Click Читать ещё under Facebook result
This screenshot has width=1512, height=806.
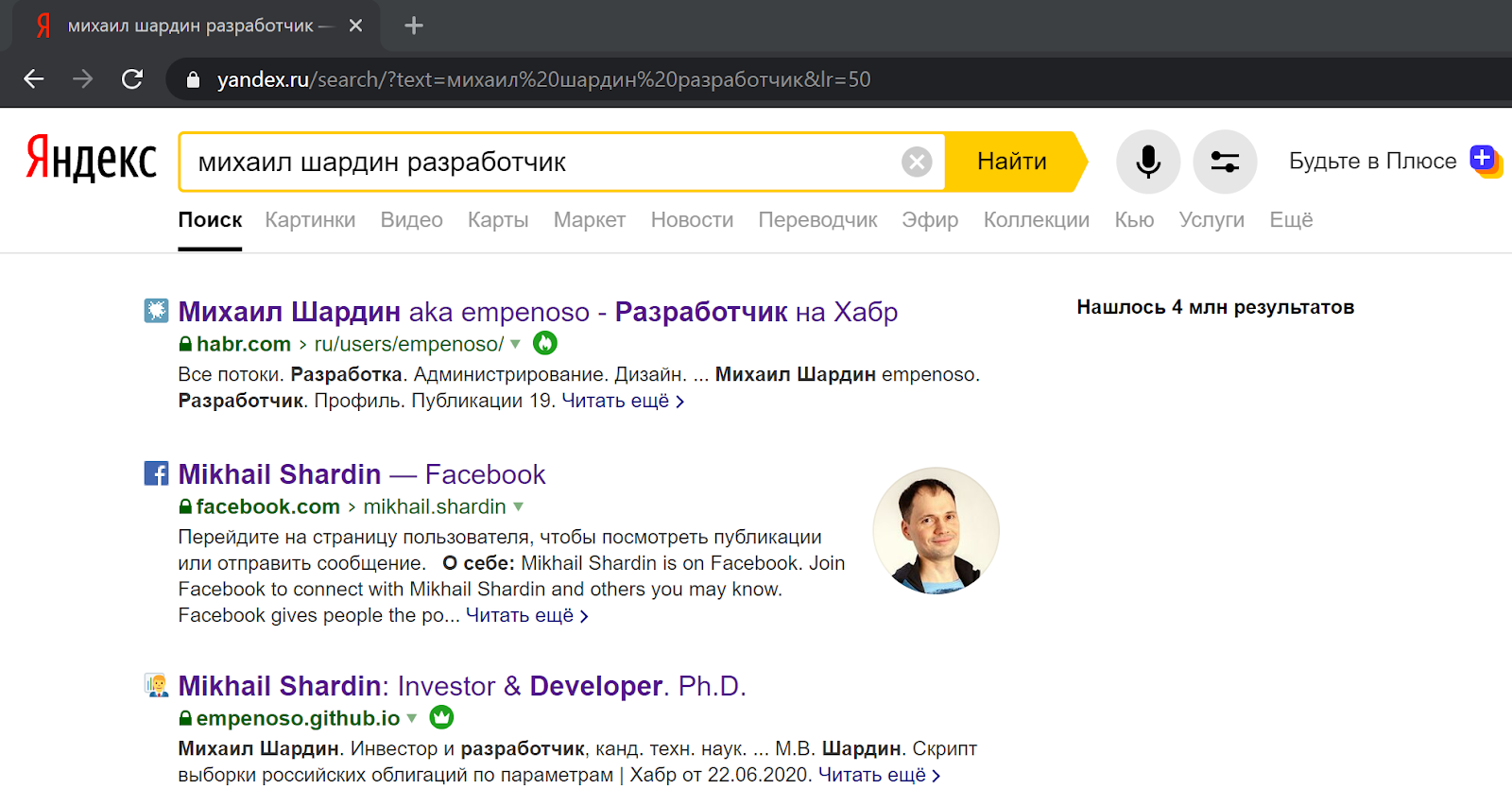(x=527, y=615)
